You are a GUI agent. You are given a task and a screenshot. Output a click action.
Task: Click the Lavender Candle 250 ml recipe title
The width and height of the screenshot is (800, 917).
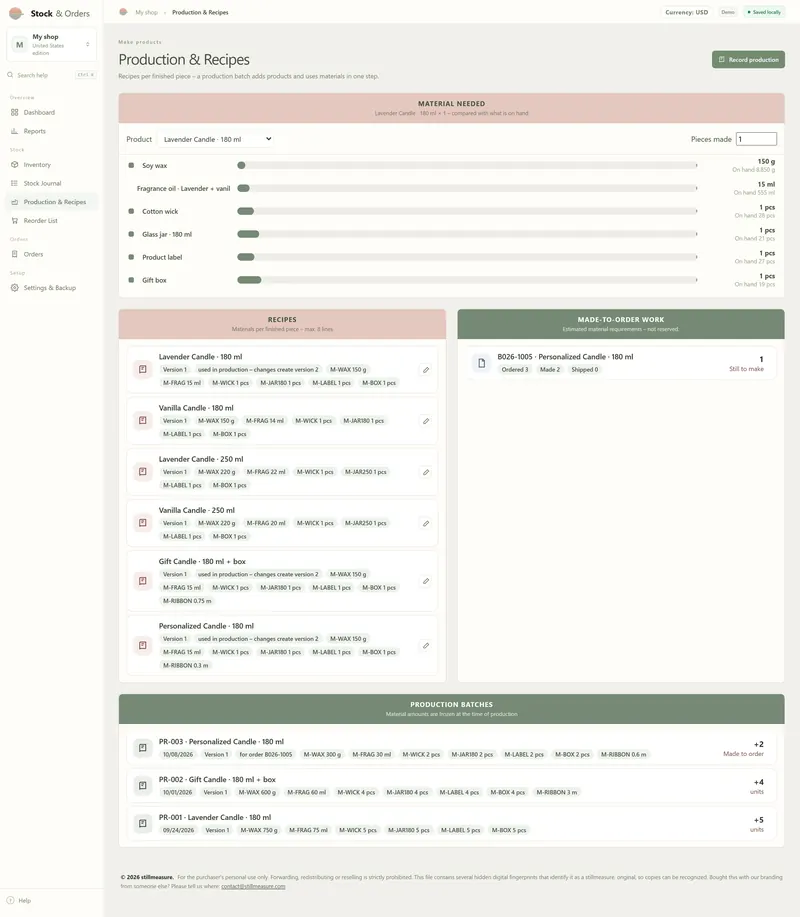201,459
